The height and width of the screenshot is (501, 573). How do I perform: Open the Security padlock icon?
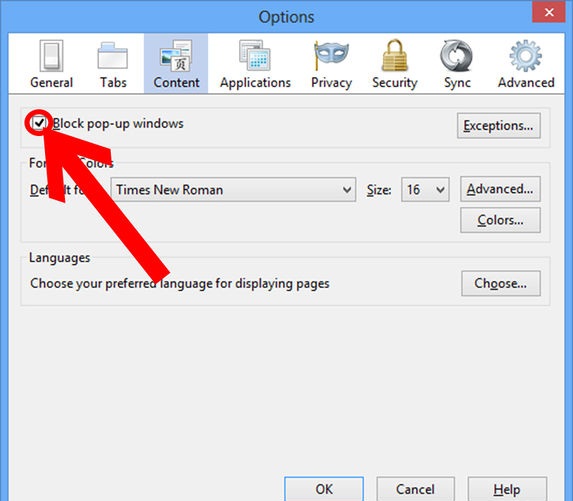[x=395, y=55]
